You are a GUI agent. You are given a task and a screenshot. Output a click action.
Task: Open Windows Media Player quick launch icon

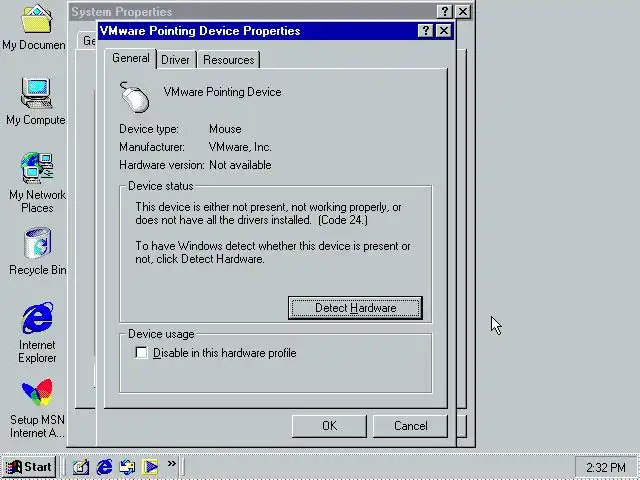pos(150,467)
